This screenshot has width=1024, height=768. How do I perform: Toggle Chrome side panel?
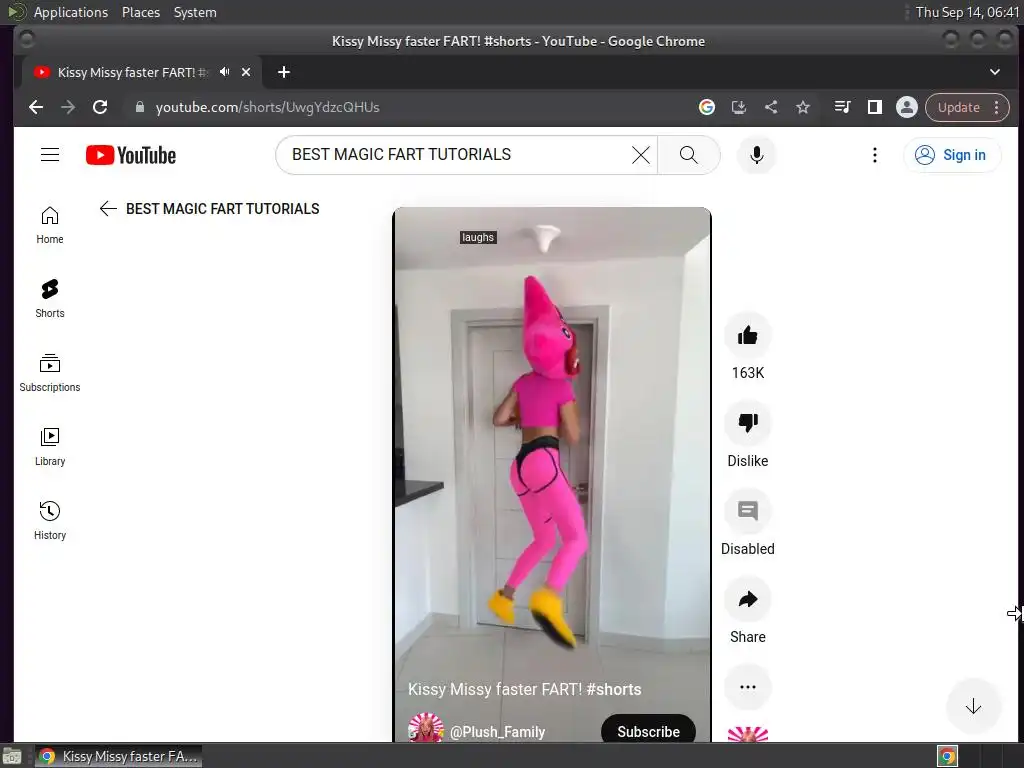coord(874,107)
